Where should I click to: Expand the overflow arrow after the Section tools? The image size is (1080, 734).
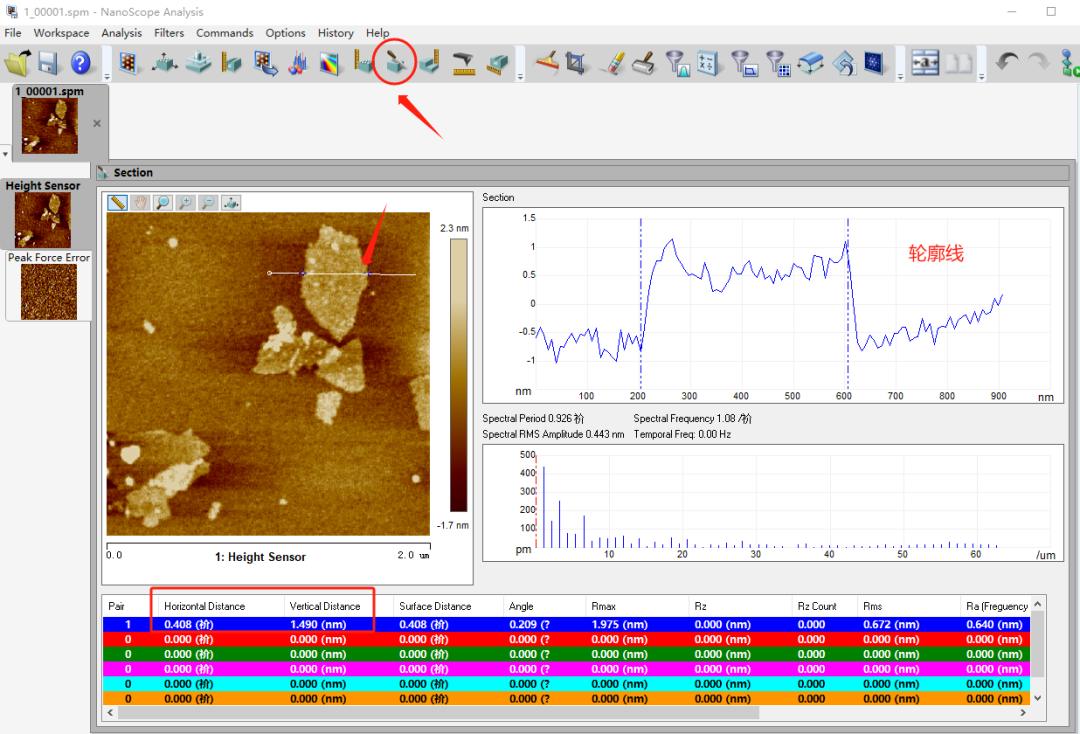519,76
